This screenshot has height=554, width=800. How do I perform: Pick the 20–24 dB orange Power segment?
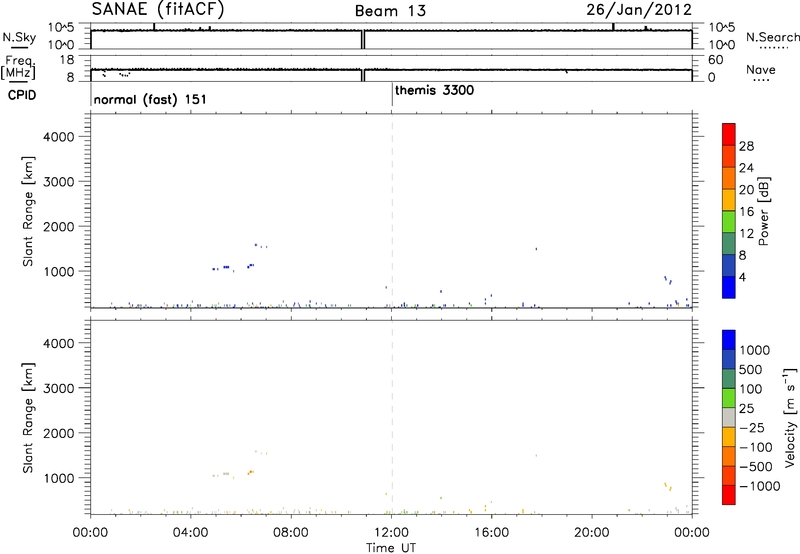click(729, 178)
